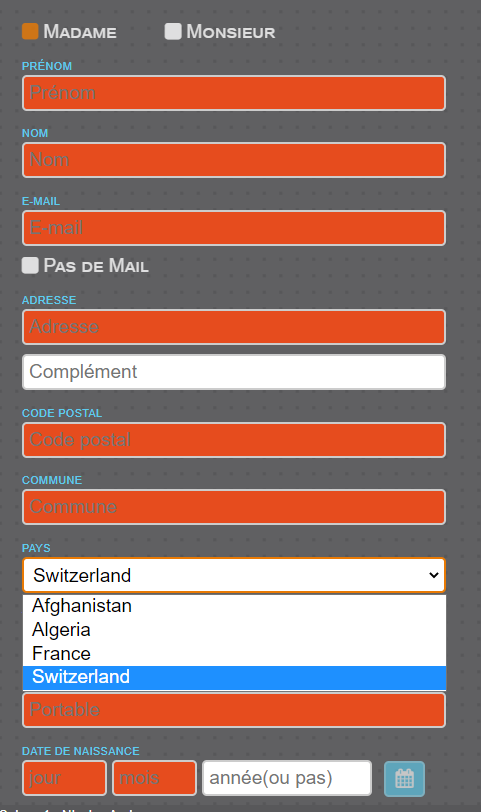The image size is (481, 812).
Task: Focus the mois birth date field
Action: click(x=154, y=778)
